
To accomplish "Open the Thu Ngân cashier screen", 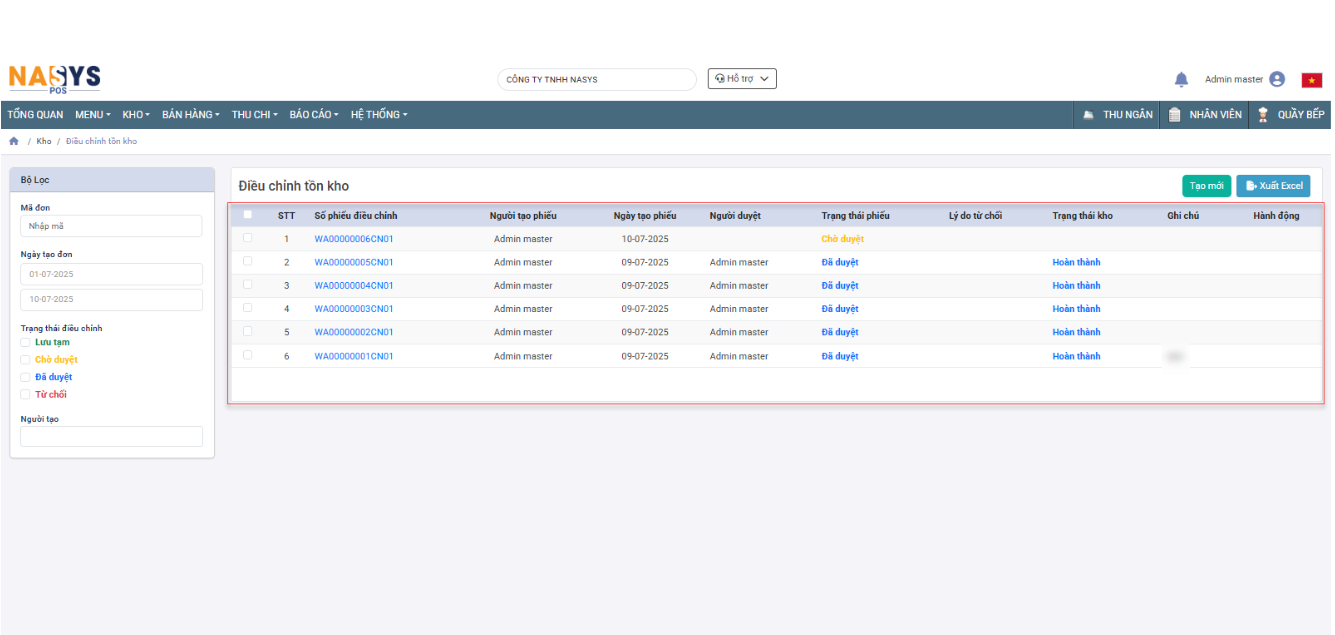I will click(x=1117, y=115).
